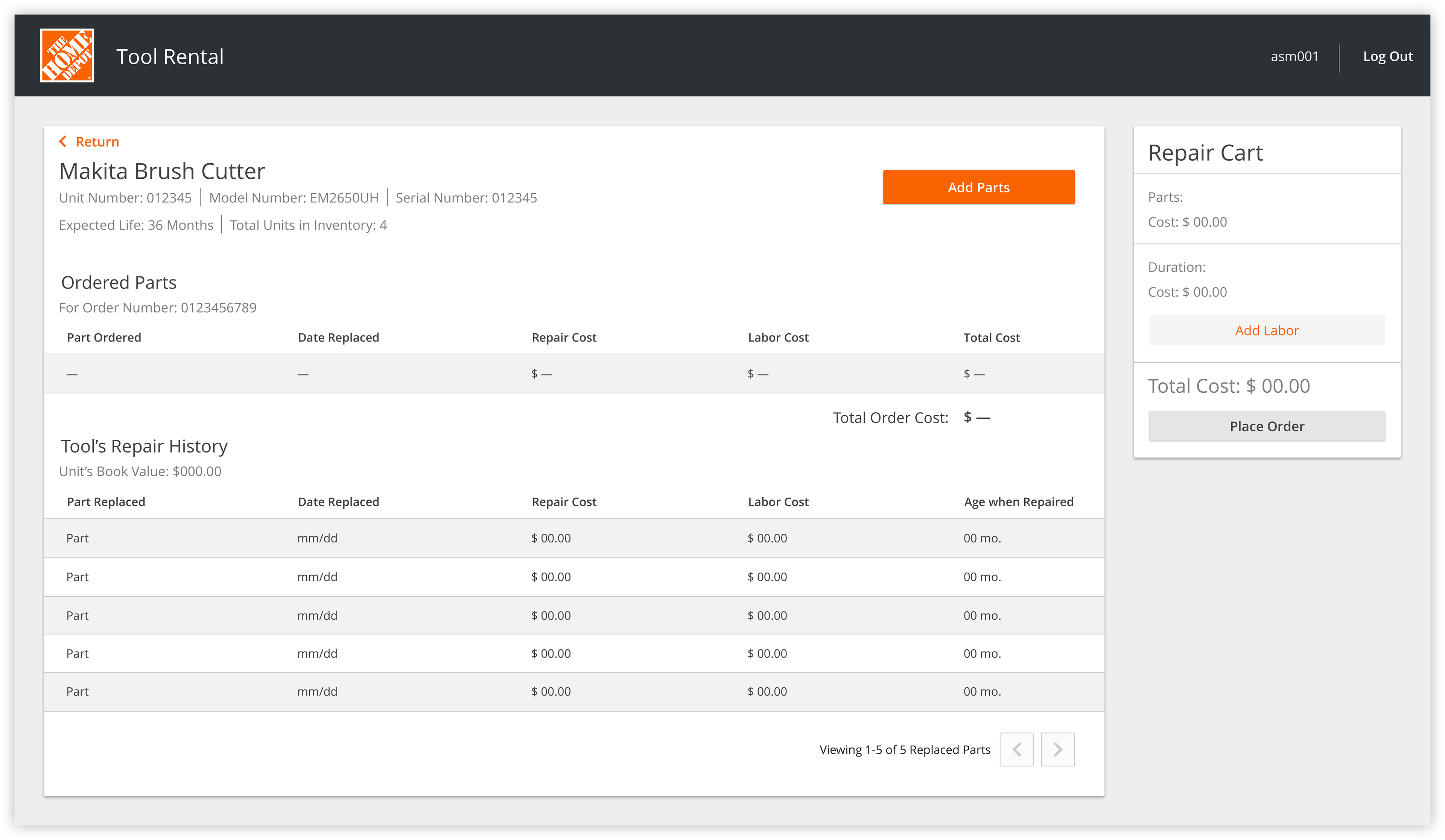The height and width of the screenshot is (840, 1445).
Task: Click Unit's Book Value: $000.00
Action: pyautogui.click(x=140, y=471)
